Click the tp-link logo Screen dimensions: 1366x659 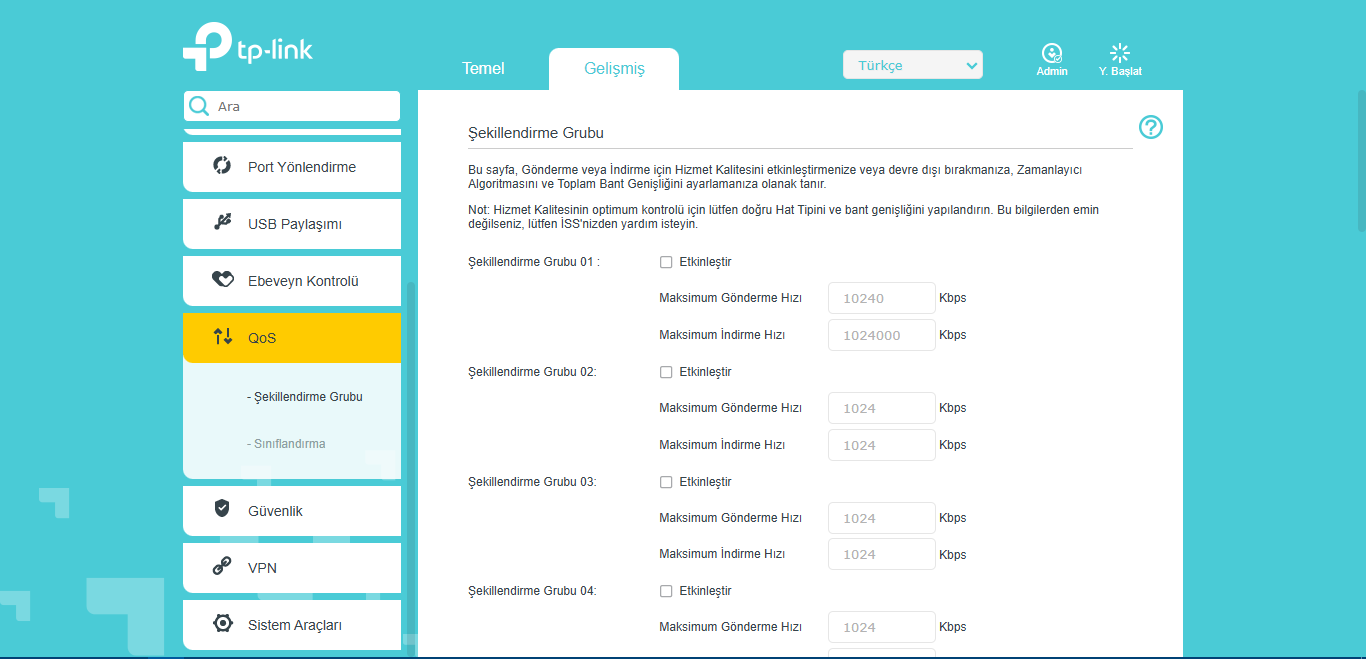248,46
